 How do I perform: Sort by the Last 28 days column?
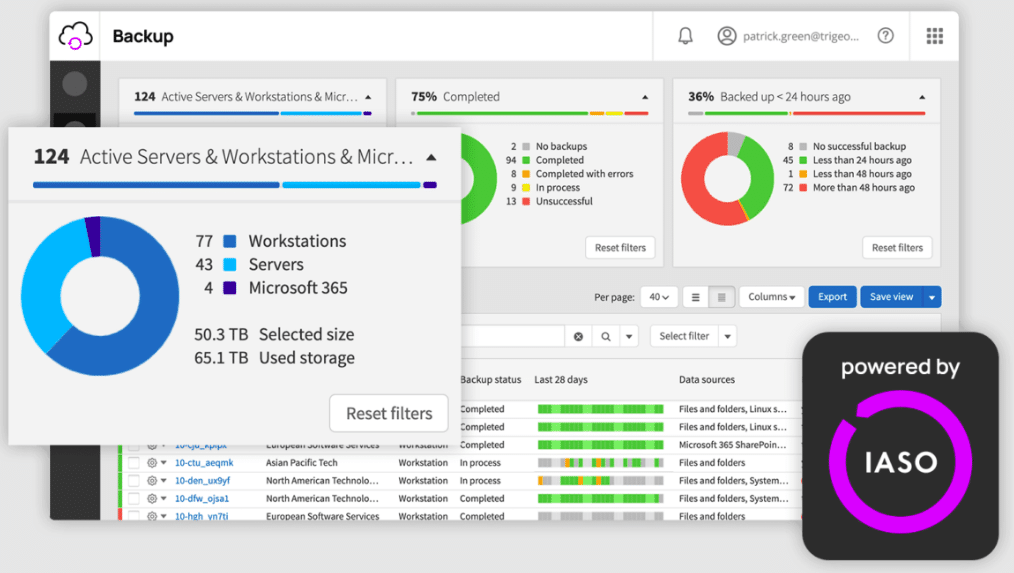(x=561, y=380)
